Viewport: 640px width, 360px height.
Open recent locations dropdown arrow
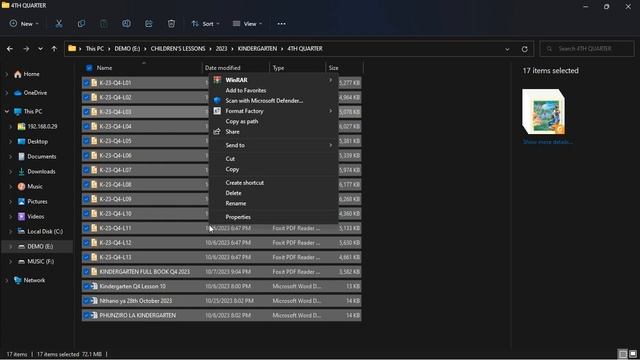point(40,49)
